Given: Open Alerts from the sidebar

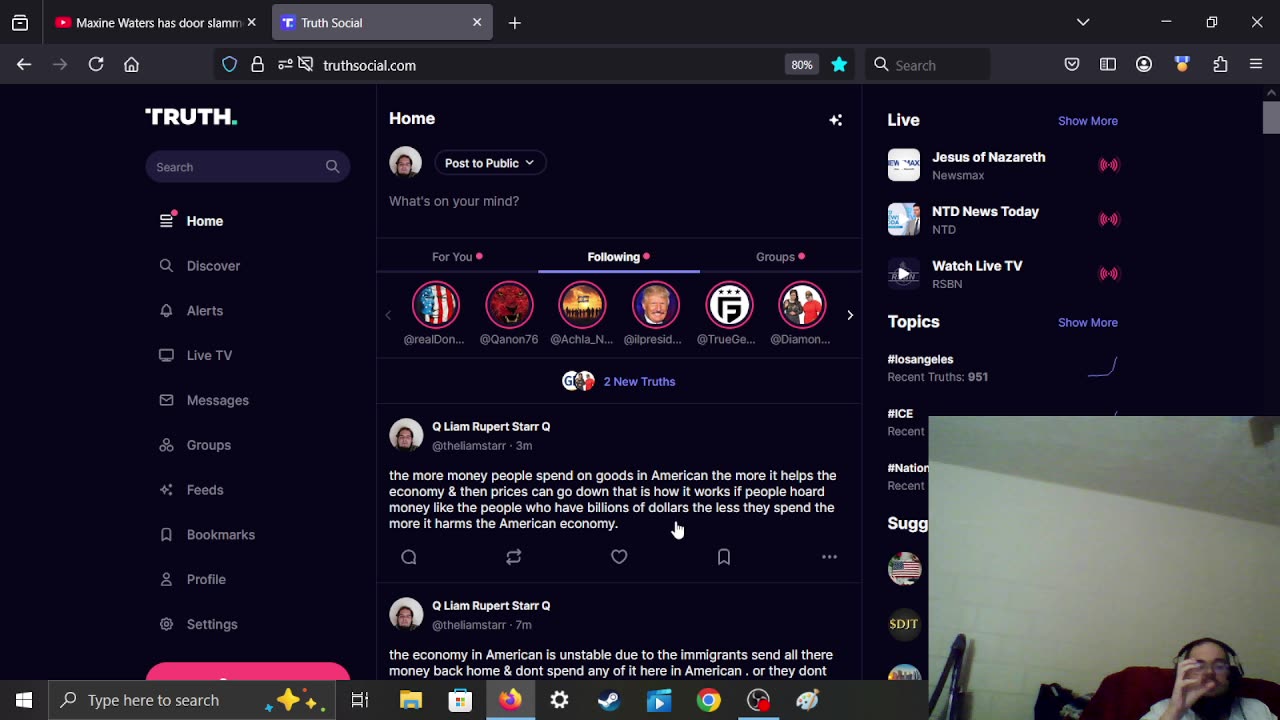Looking at the screenshot, I should point(204,311).
